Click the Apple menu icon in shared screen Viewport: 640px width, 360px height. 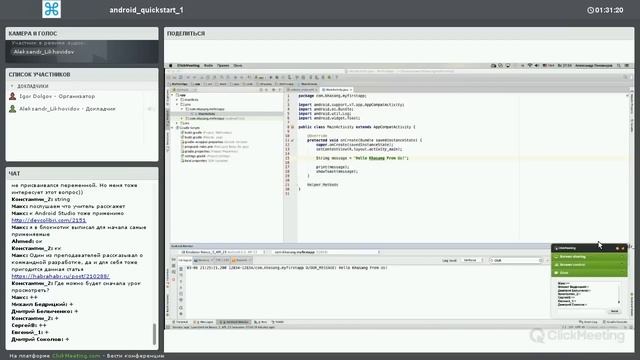pos(171,65)
